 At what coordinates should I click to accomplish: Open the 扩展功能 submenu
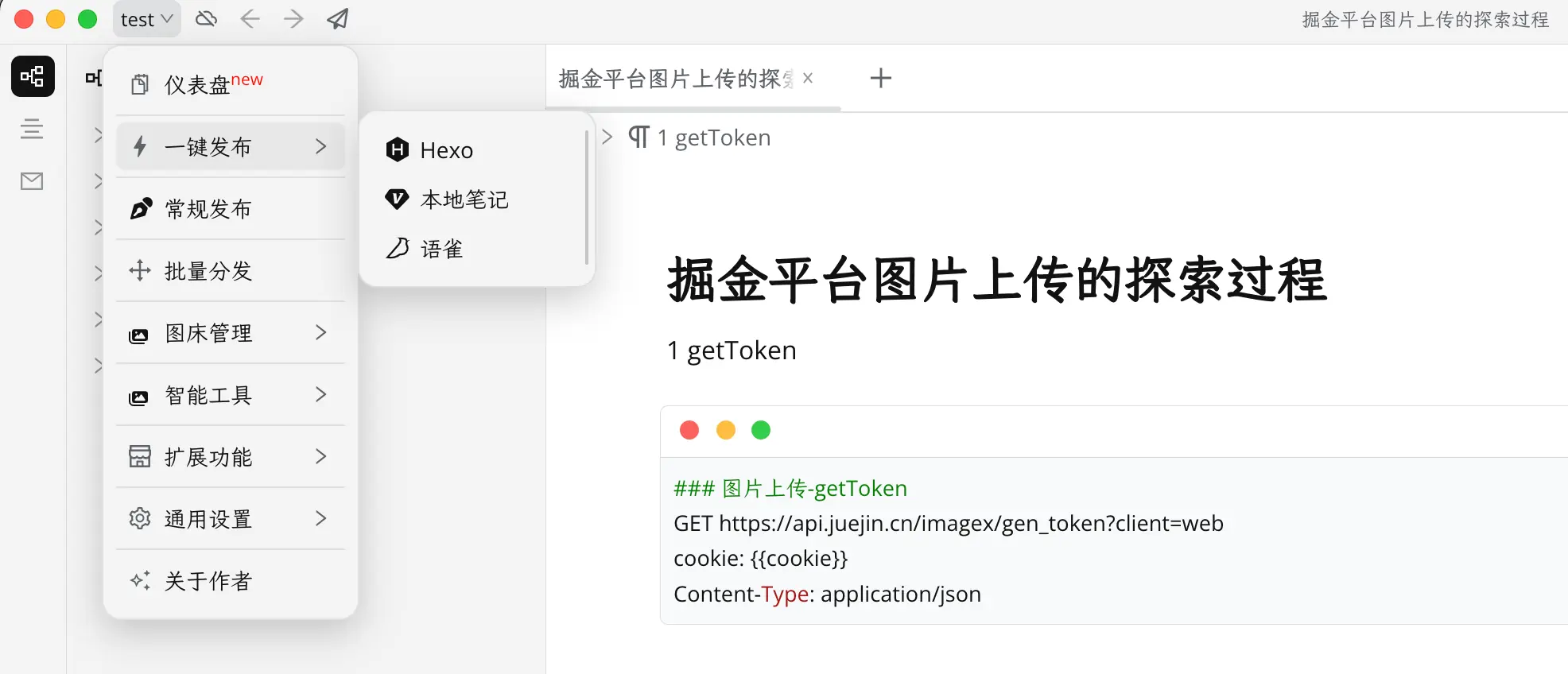click(231, 456)
